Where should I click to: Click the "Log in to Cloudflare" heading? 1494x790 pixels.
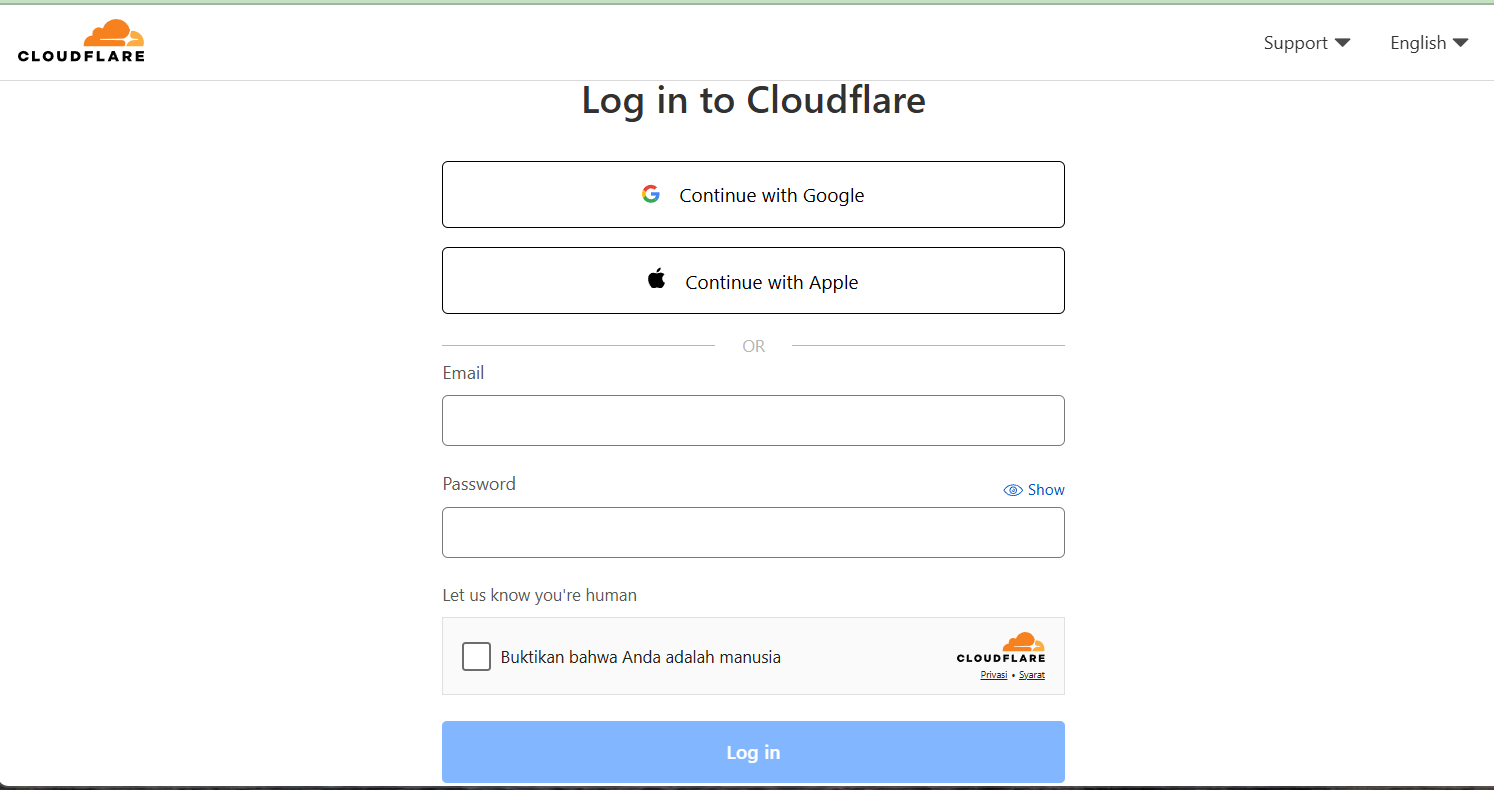coord(753,100)
